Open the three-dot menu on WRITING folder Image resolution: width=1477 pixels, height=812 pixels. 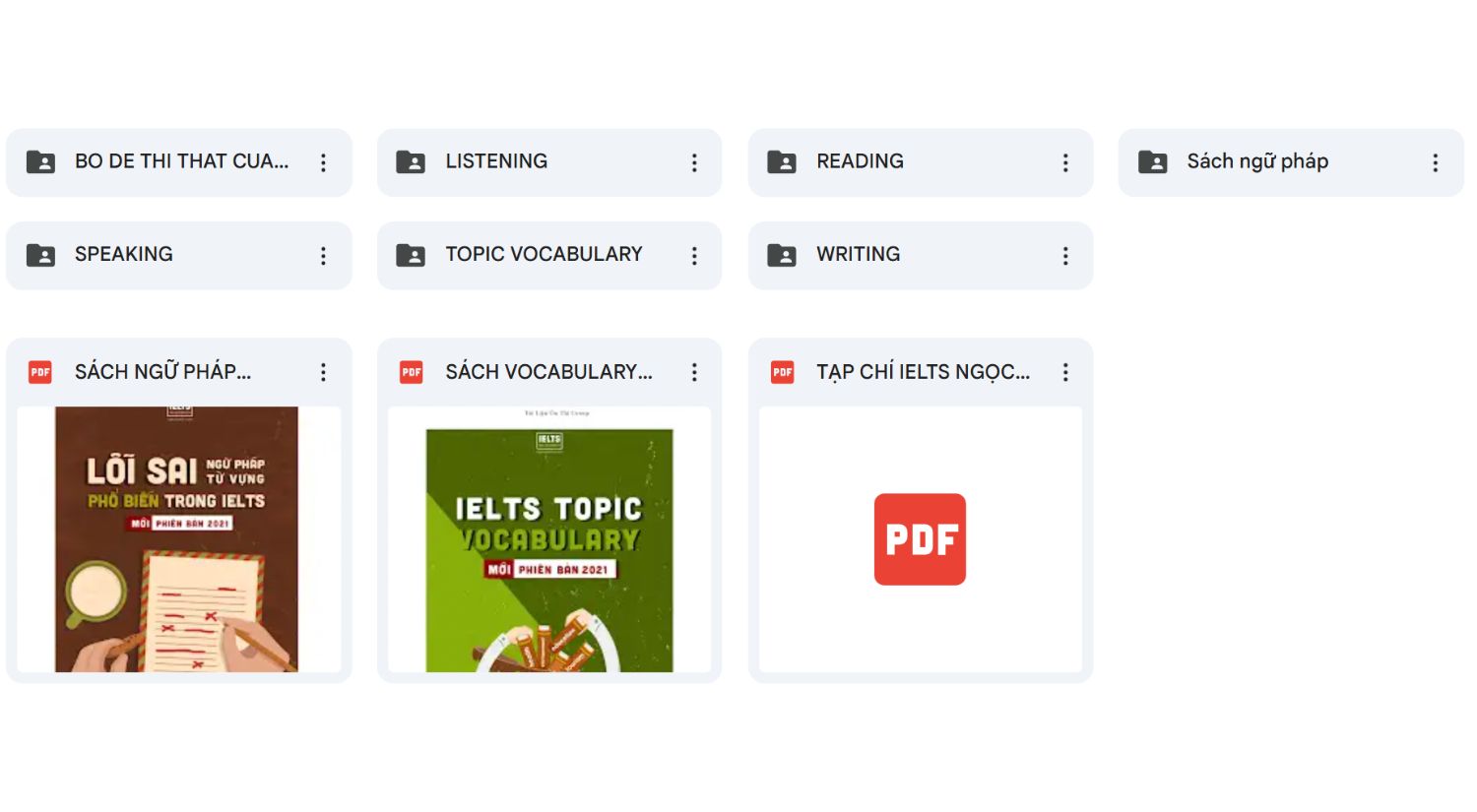(x=1065, y=255)
